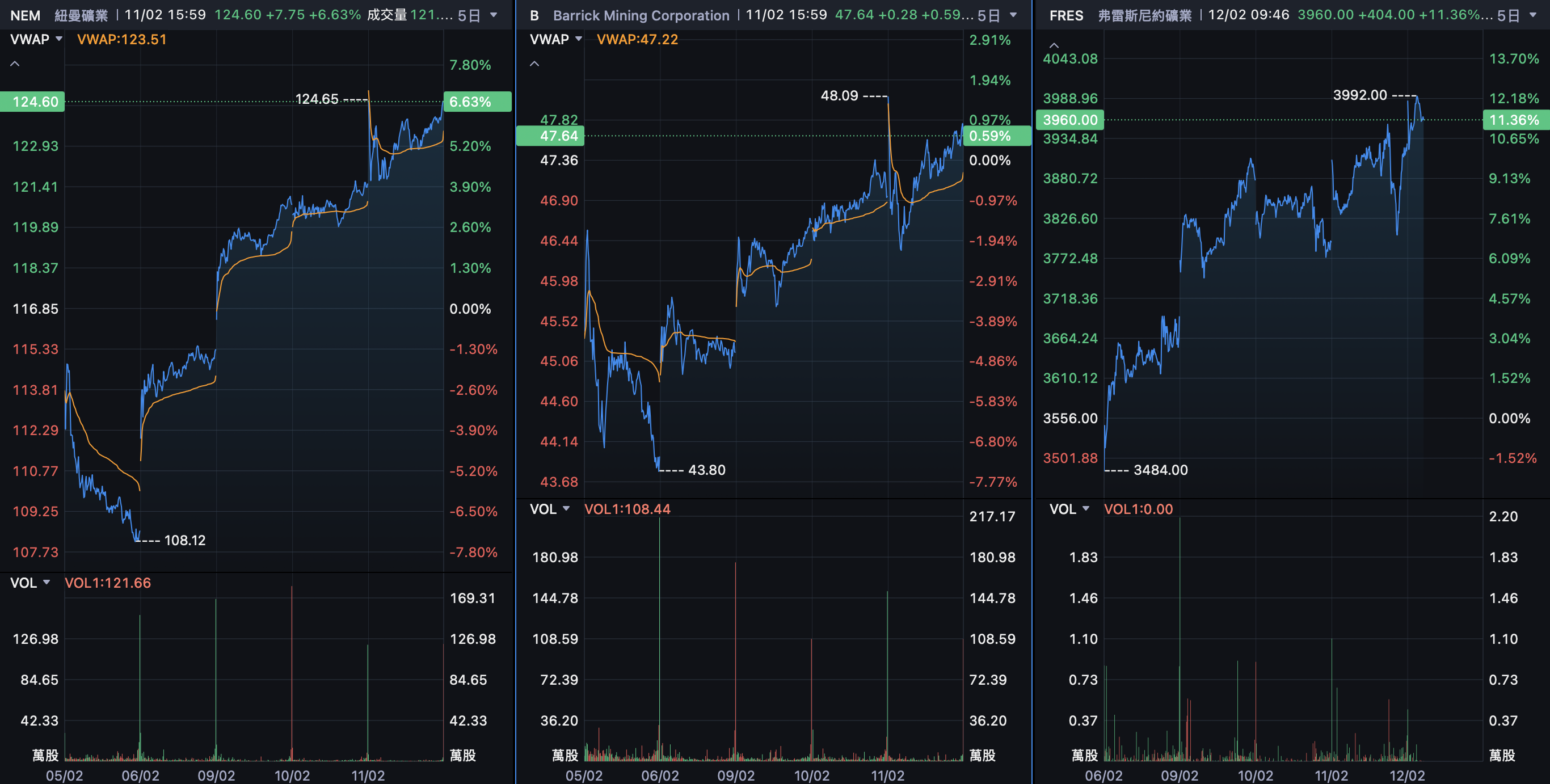The width and height of the screenshot is (1550, 784).
Task: Click the FRES chart collapse chevron
Action: (x=1054, y=45)
